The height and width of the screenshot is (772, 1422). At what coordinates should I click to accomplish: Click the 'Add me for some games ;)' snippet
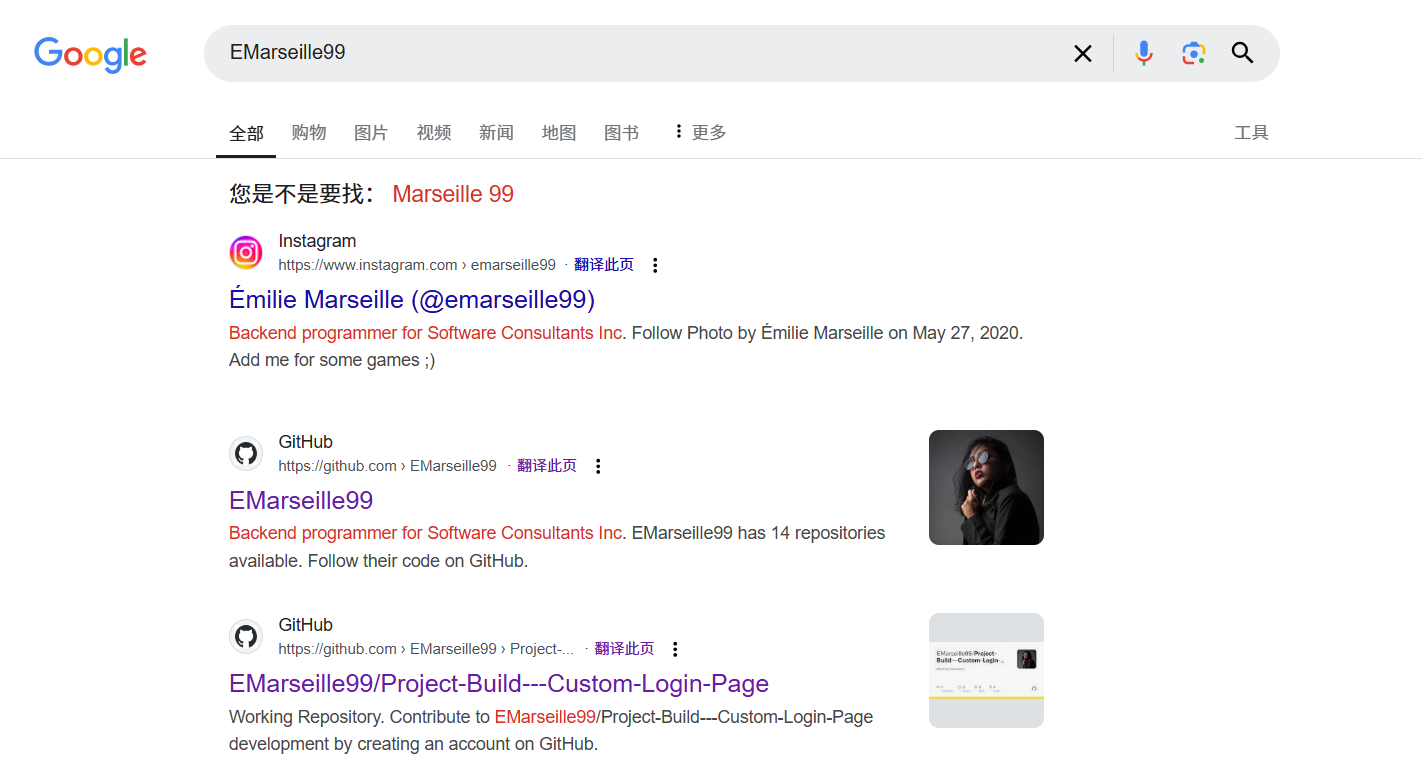coord(332,360)
